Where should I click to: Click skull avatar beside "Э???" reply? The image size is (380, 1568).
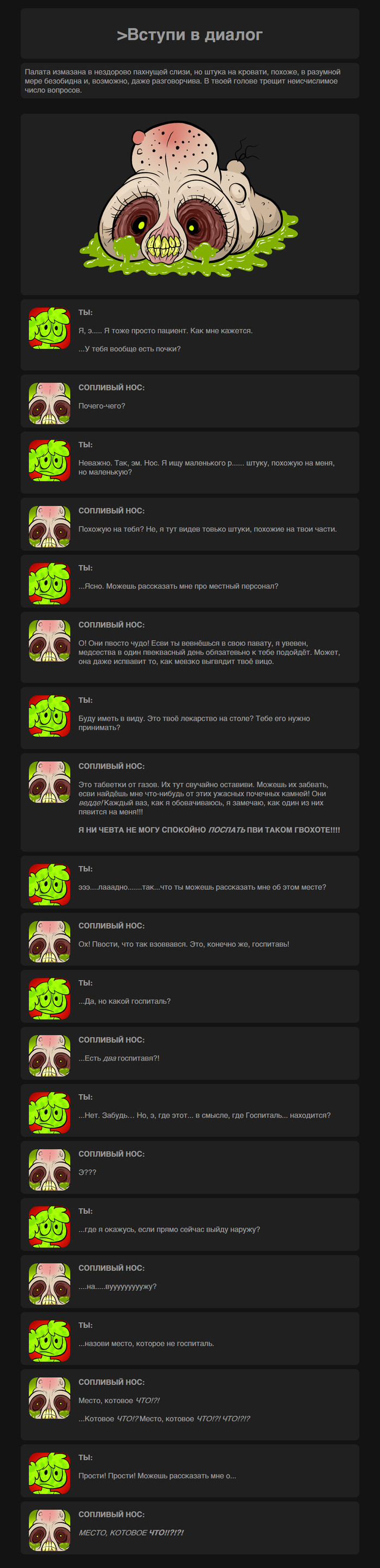[x=50, y=1170]
